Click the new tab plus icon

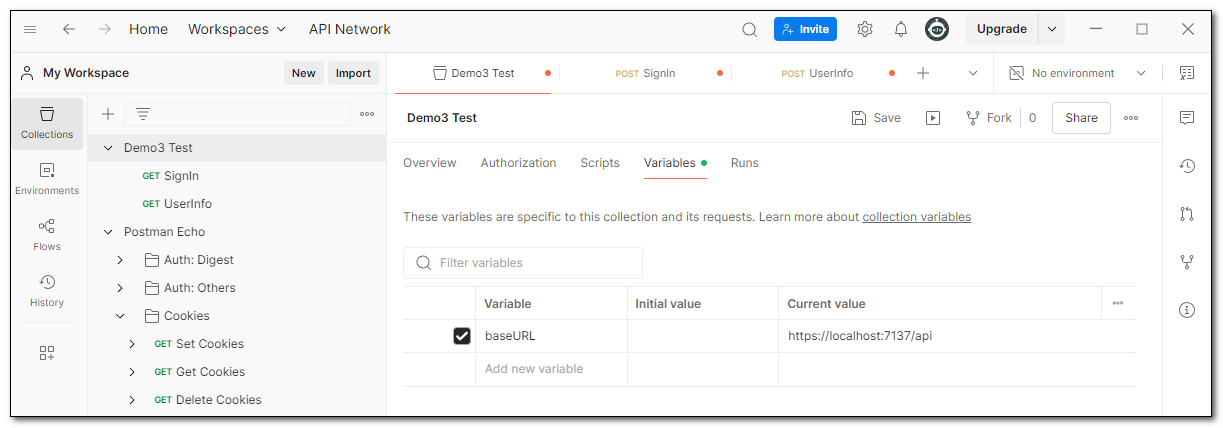[923, 73]
